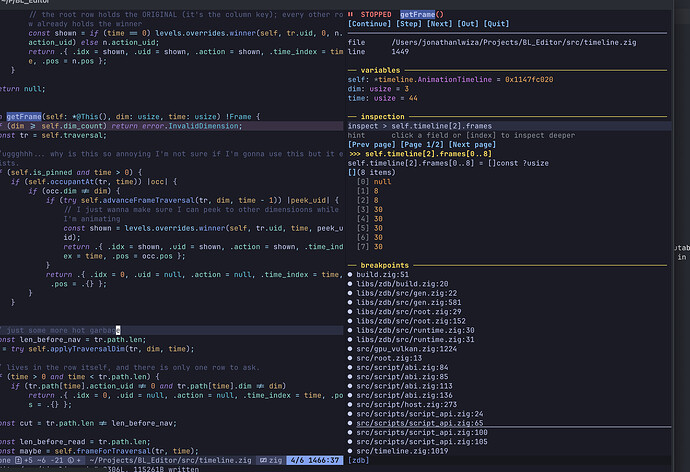Click the file path timeline.zig in debugger
The height and width of the screenshot is (472, 690).
514,42
